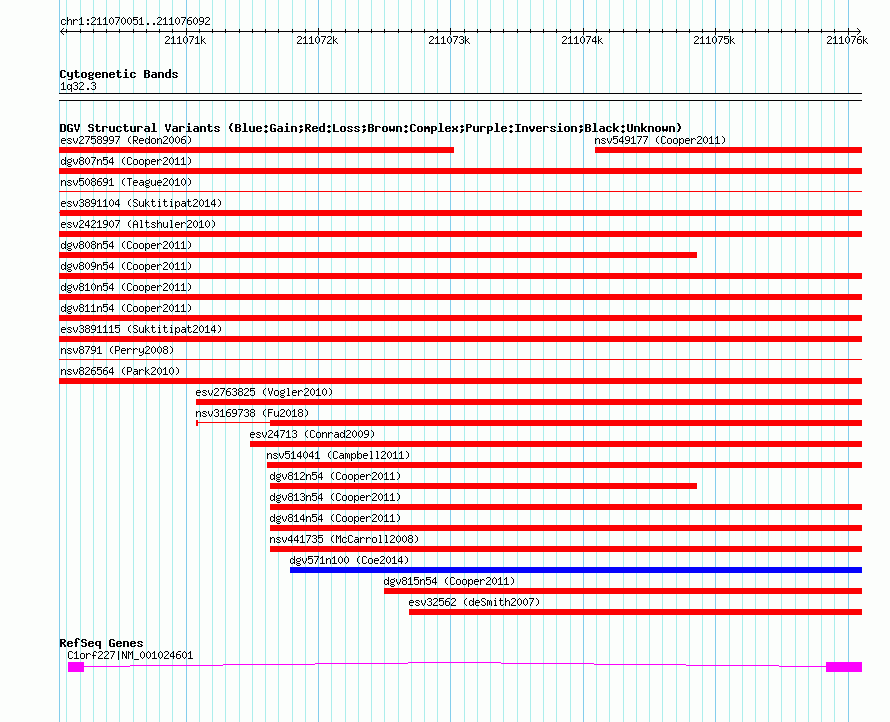Screen dimensions: 890x722
Task: Click the red dgv808n54 loss bar
Action: pyautogui.click(x=378, y=255)
